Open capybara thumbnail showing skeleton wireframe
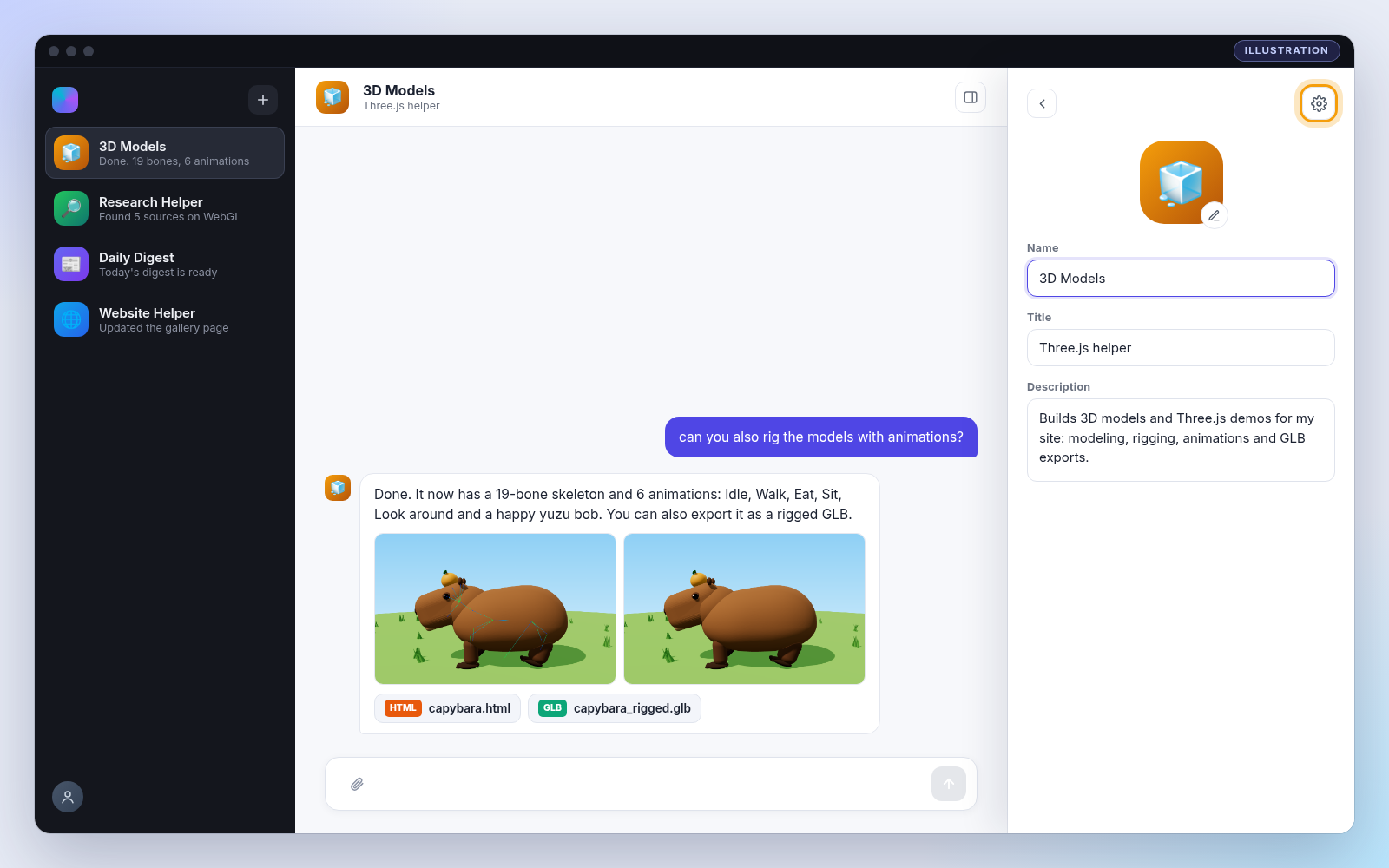 point(495,608)
